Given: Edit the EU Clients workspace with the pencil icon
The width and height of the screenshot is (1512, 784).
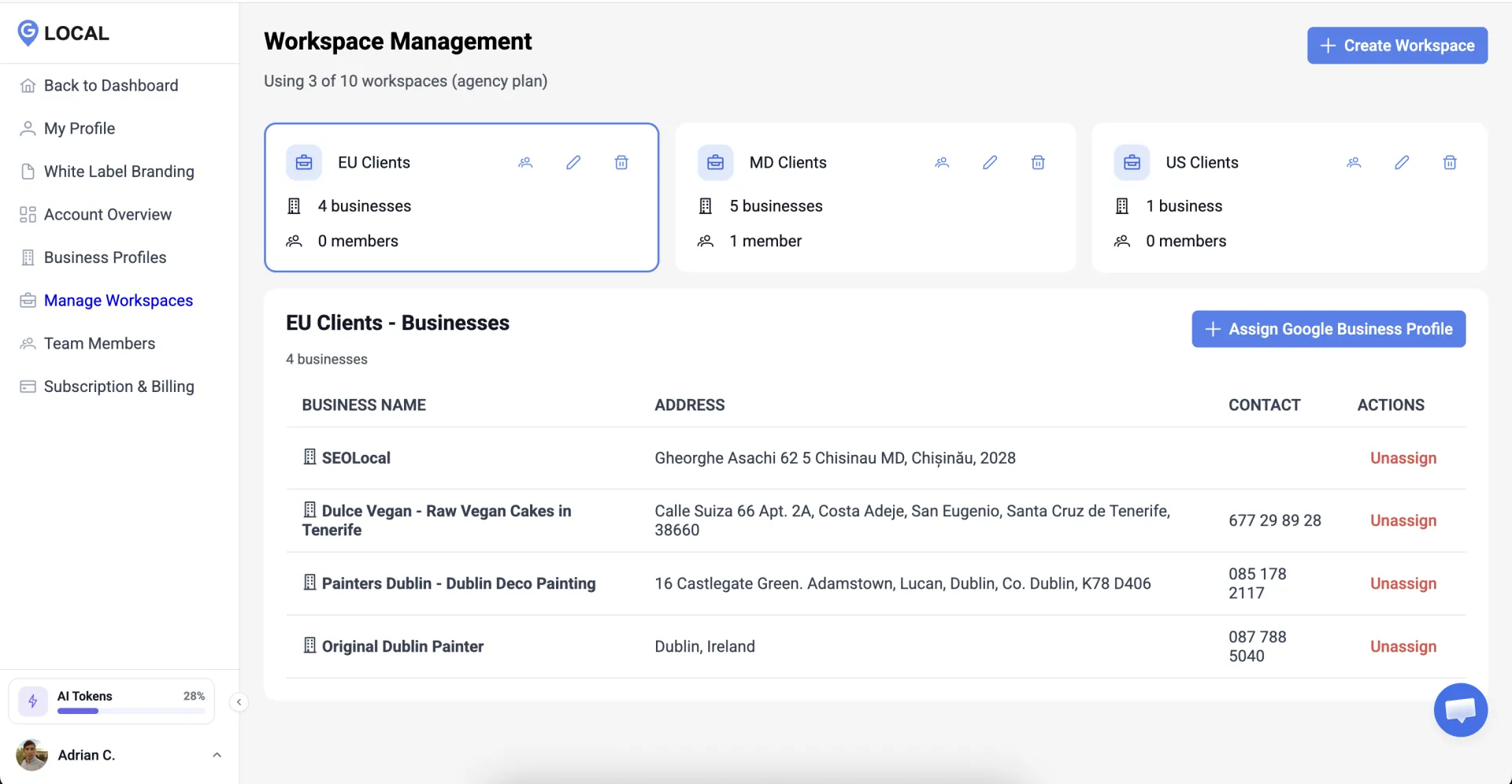Looking at the screenshot, I should tap(573, 163).
